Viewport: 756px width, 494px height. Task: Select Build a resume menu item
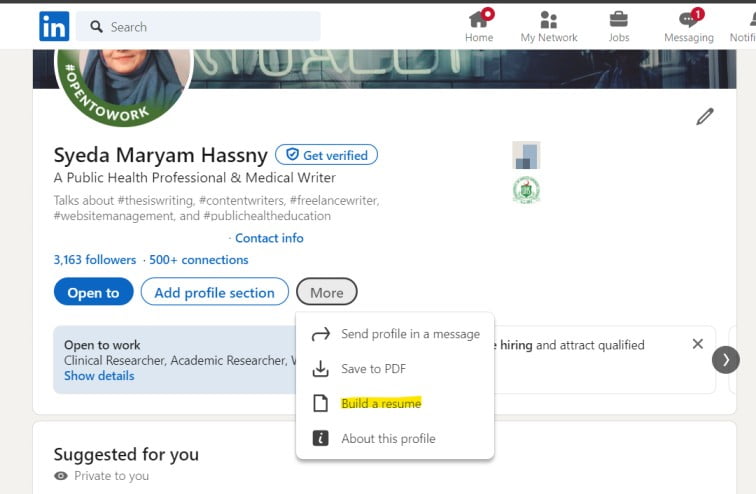[381, 404]
